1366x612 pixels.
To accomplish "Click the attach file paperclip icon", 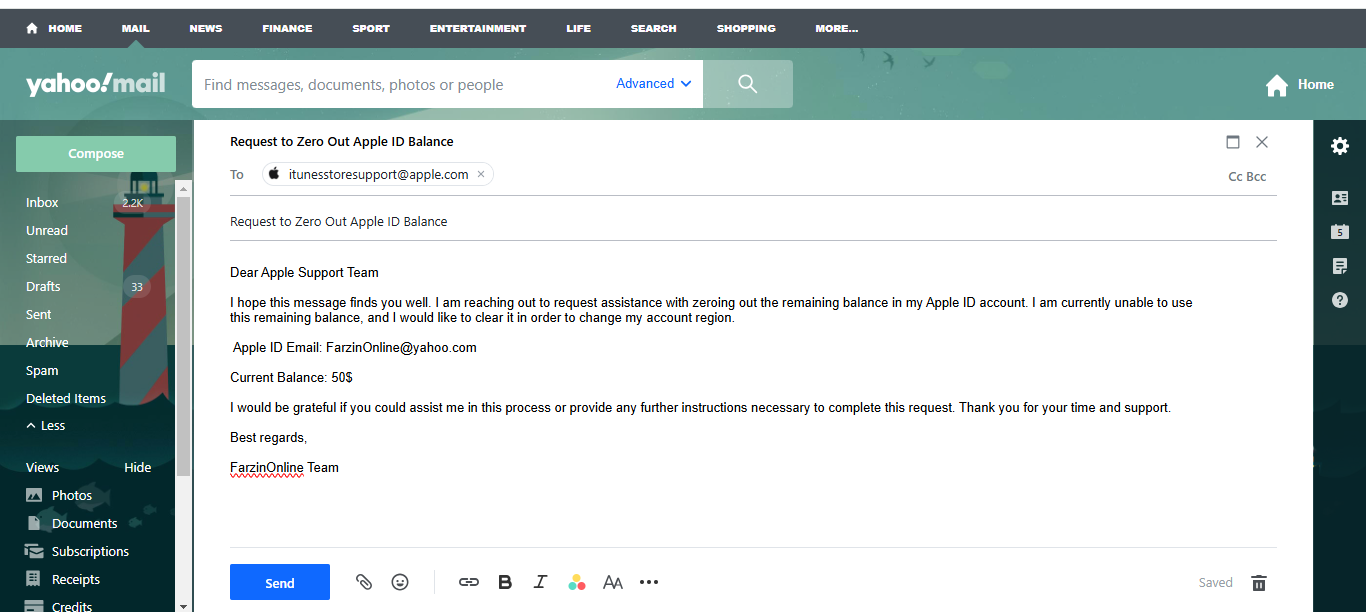I will click(x=364, y=582).
